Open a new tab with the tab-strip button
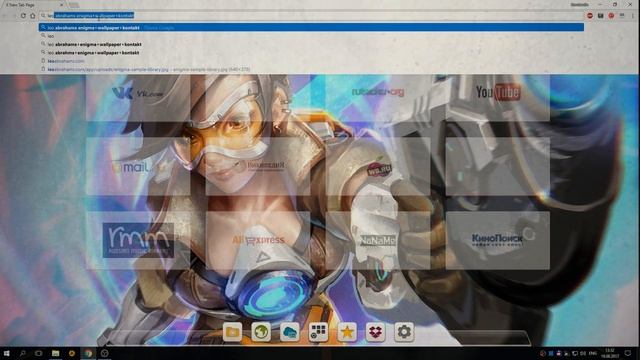This screenshot has height=360, width=640. point(73,5)
